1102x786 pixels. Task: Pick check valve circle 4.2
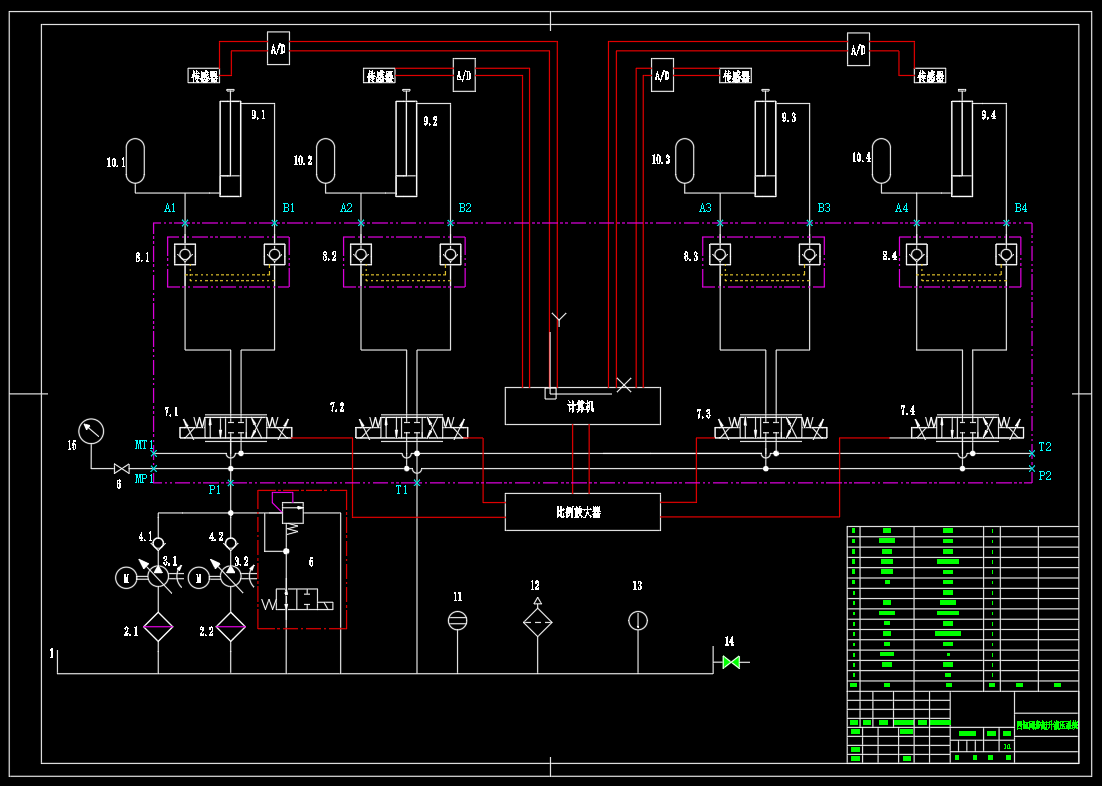coord(231,543)
